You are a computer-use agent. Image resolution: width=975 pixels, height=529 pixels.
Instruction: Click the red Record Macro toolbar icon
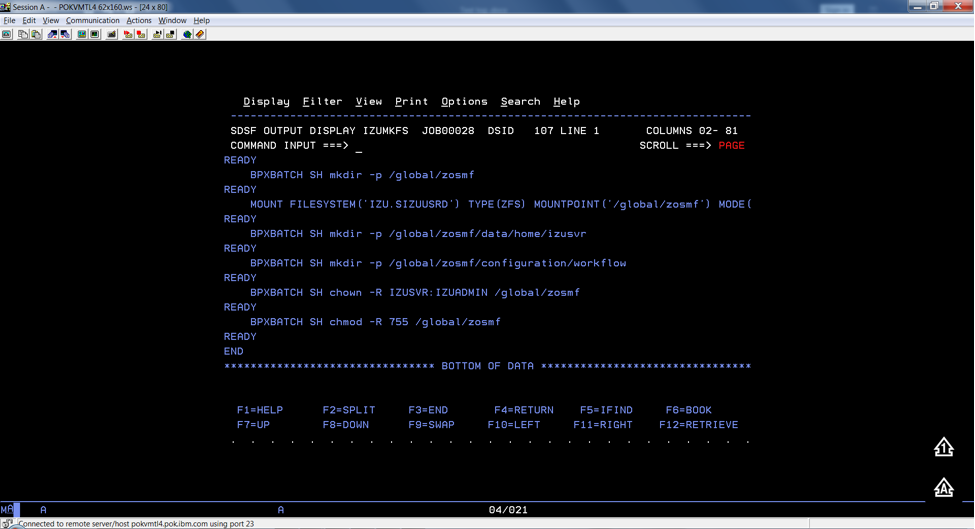point(127,34)
